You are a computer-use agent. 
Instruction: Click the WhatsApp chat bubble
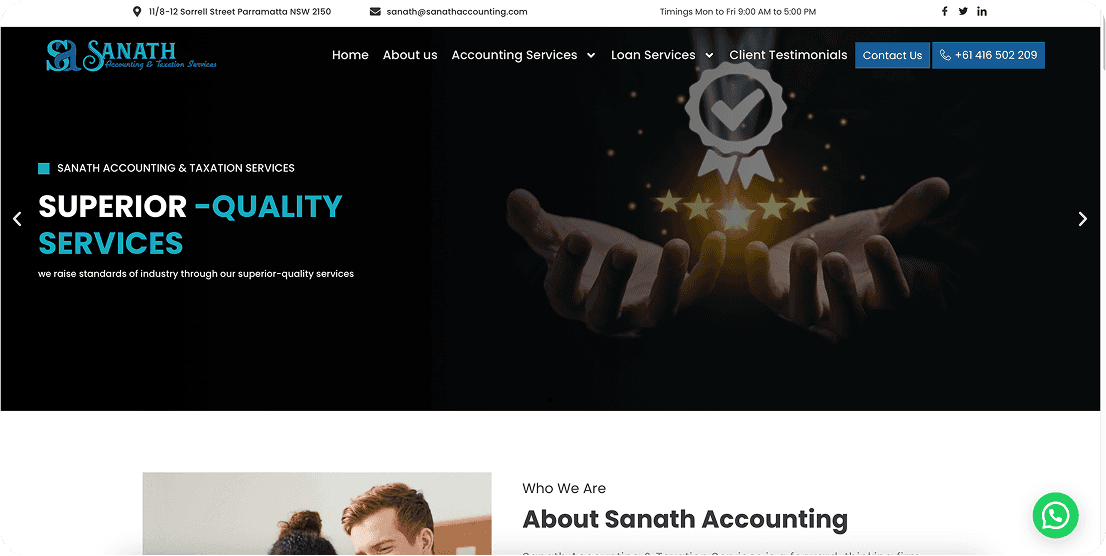(1055, 516)
